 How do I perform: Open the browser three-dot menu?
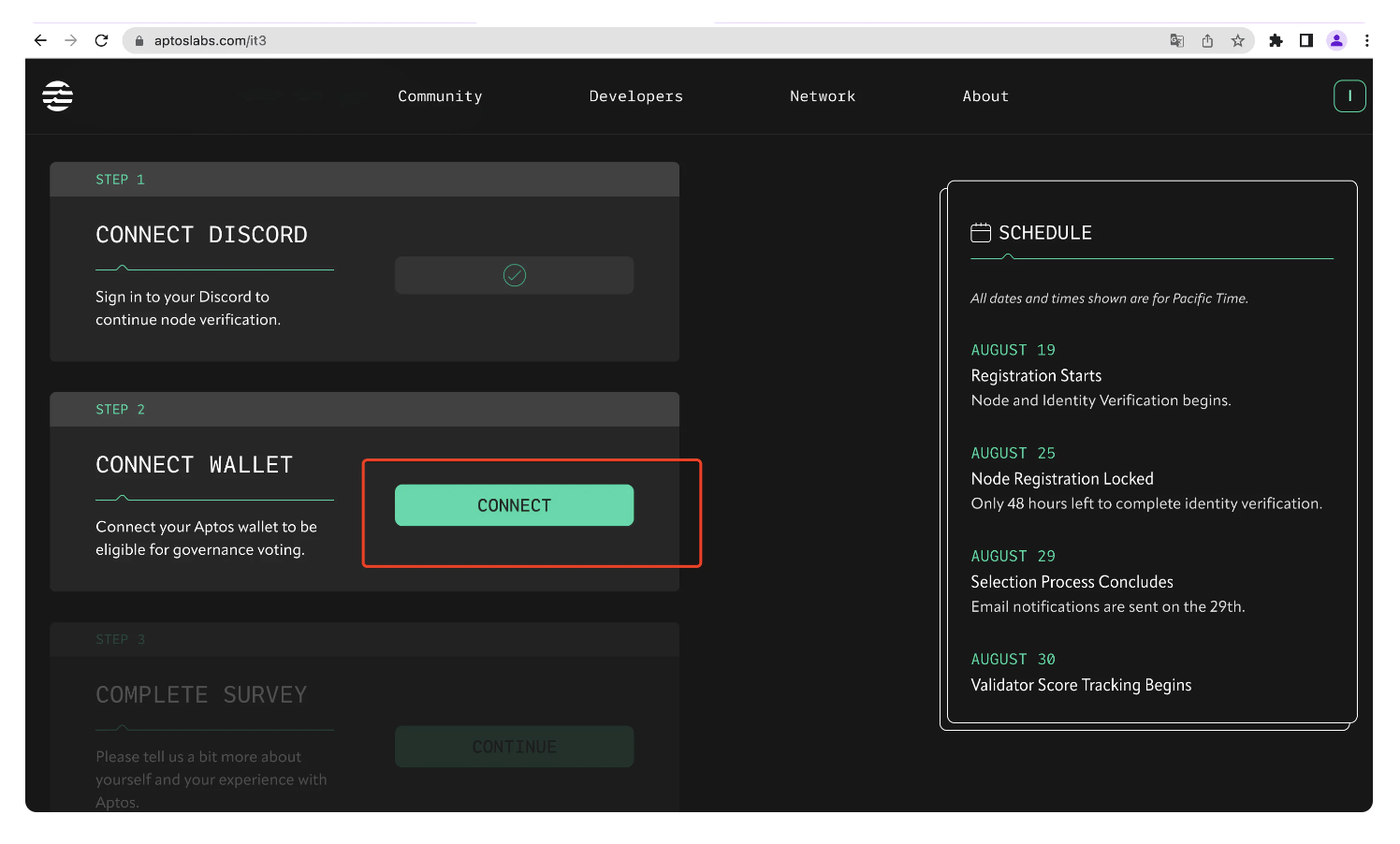(x=1367, y=40)
